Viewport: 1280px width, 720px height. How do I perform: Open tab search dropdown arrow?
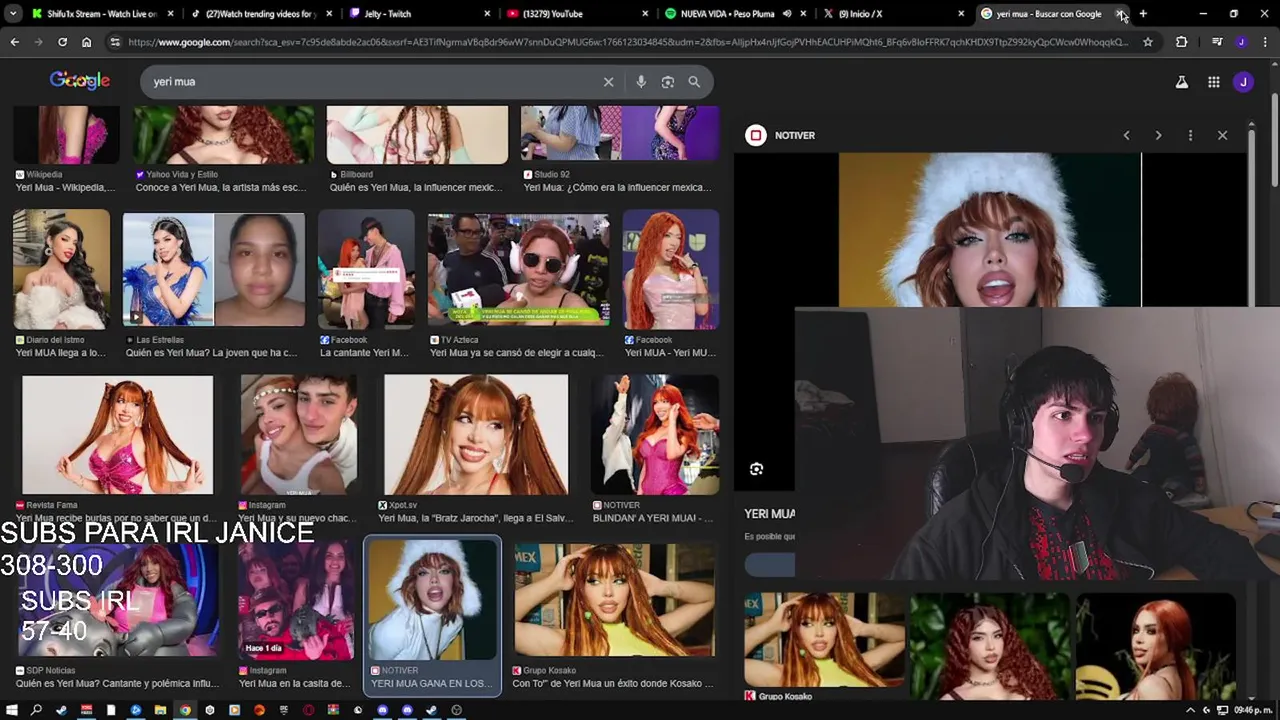[x=12, y=14]
